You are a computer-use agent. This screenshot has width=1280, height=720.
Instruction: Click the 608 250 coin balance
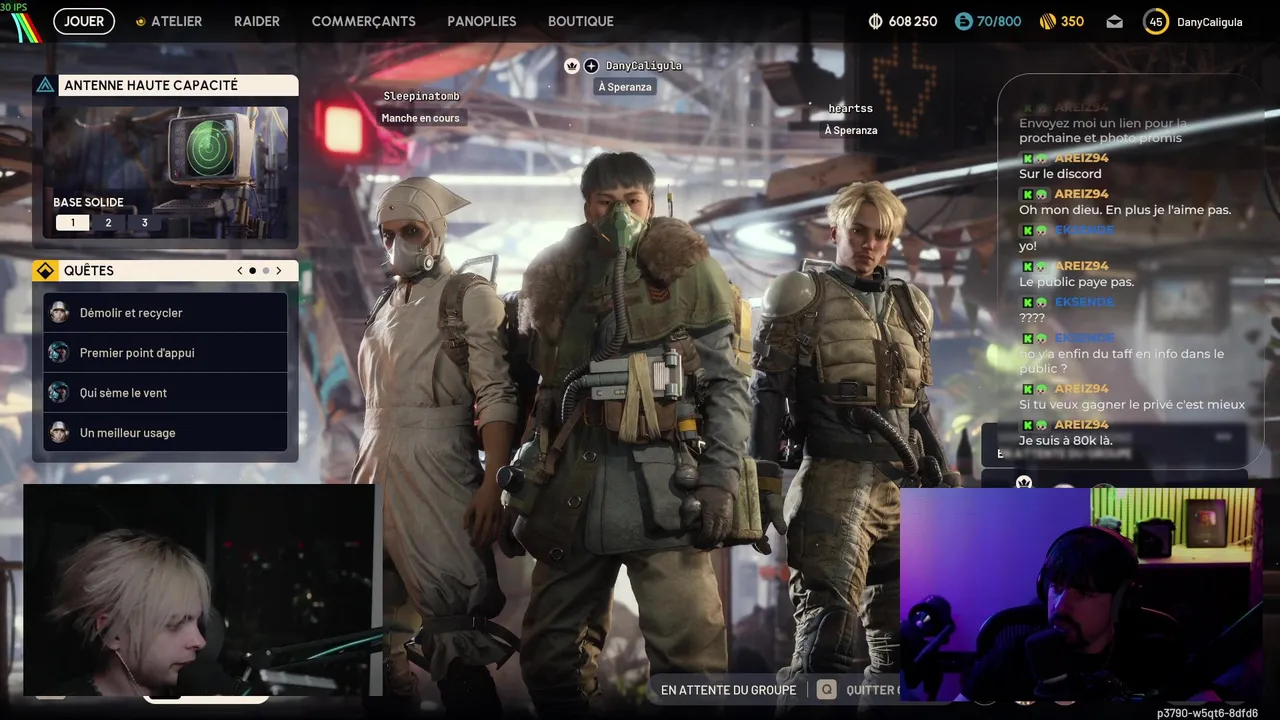point(913,21)
